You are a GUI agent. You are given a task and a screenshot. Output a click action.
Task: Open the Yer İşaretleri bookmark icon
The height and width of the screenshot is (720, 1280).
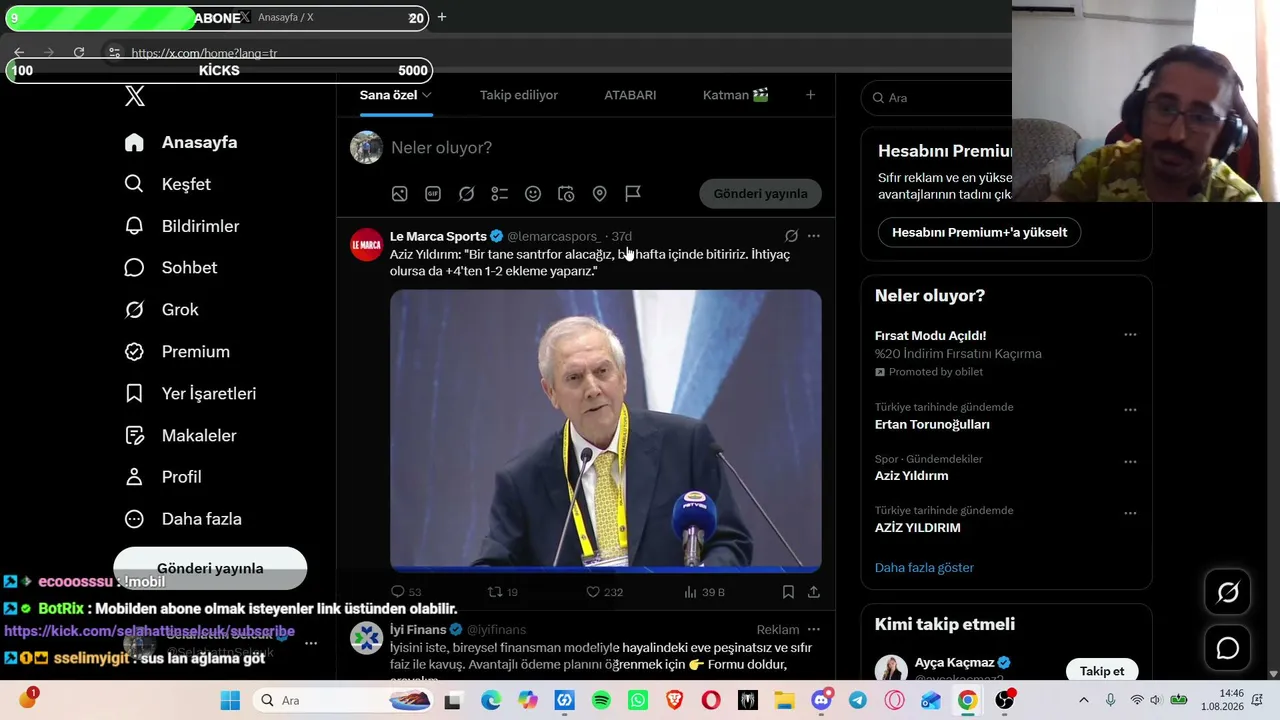coord(134,393)
